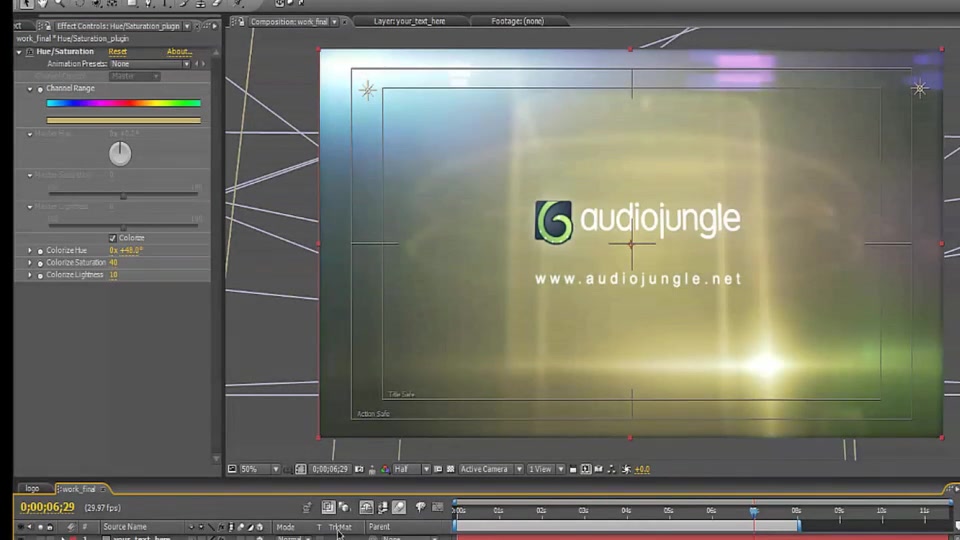Toggle Channel Range stopwatch
Image resolution: width=960 pixels, height=540 pixels.
point(40,89)
